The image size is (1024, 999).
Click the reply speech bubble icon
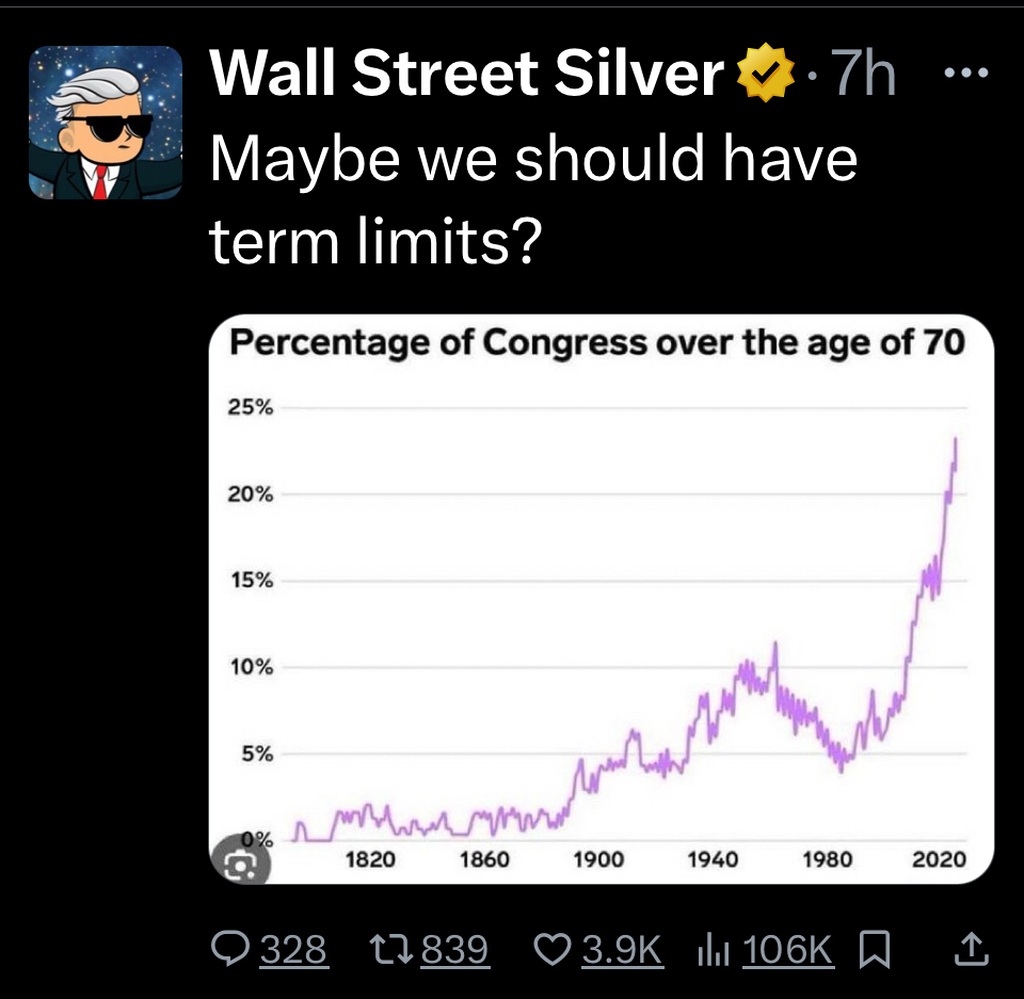pyautogui.click(x=232, y=950)
